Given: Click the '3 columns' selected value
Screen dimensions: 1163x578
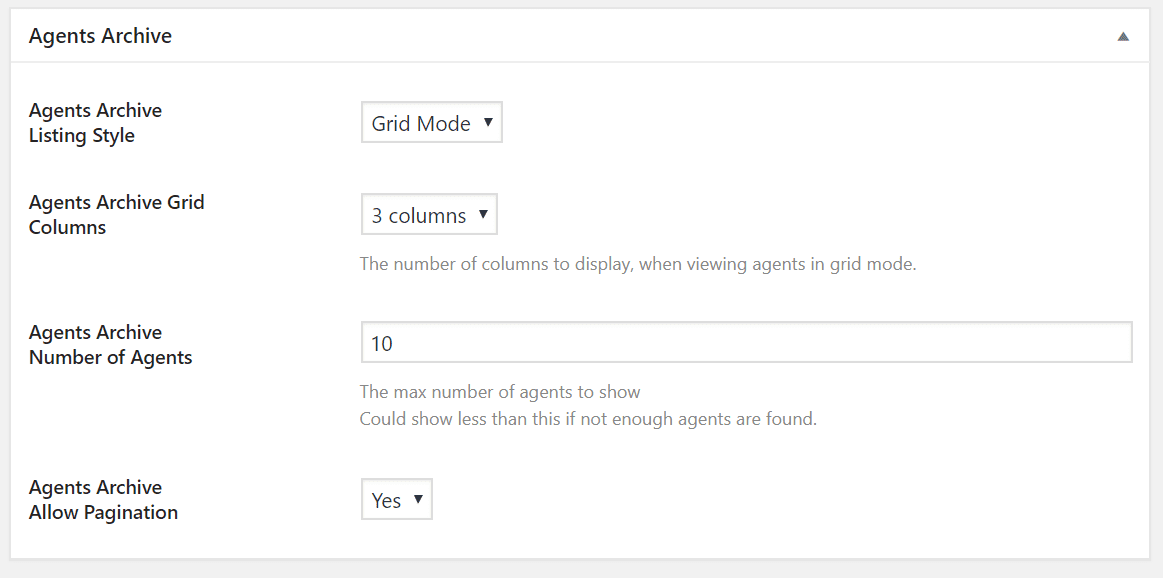Looking at the screenshot, I should pos(419,216).
